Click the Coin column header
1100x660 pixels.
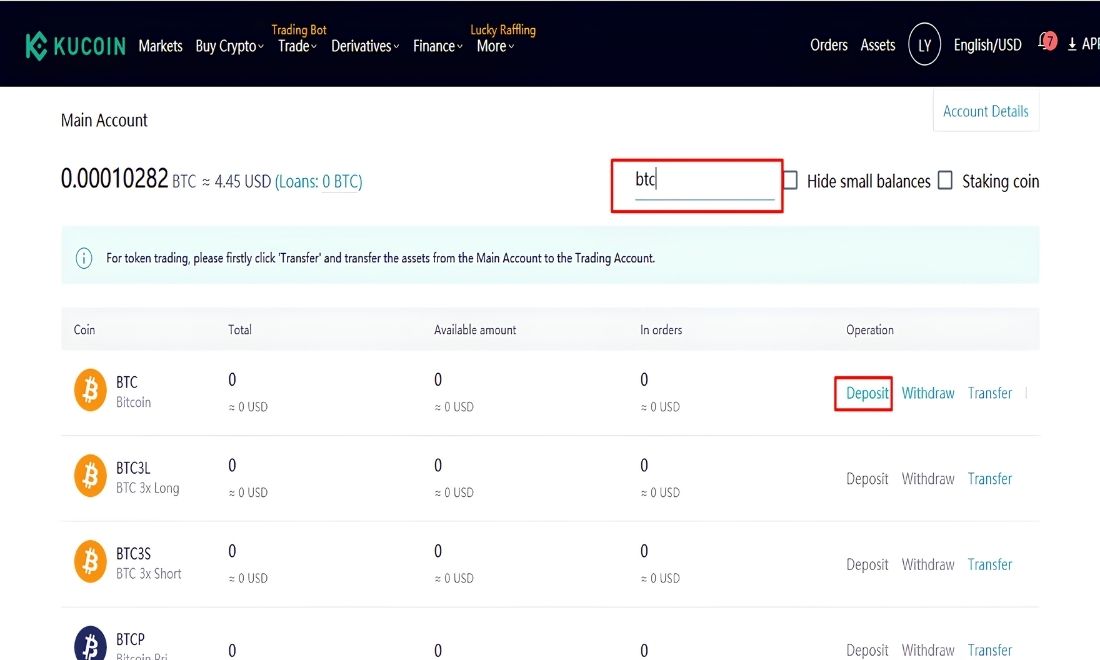click(x=84, y=330)
